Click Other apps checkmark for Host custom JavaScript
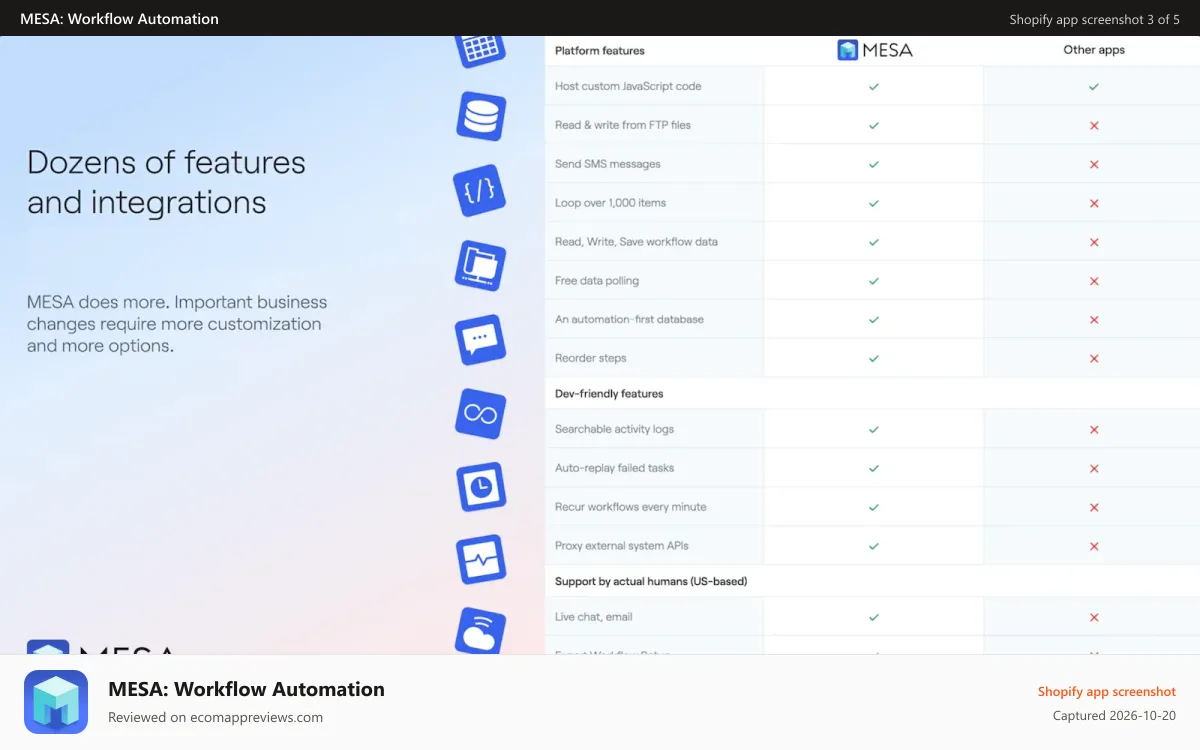 tap(1094, 87)
